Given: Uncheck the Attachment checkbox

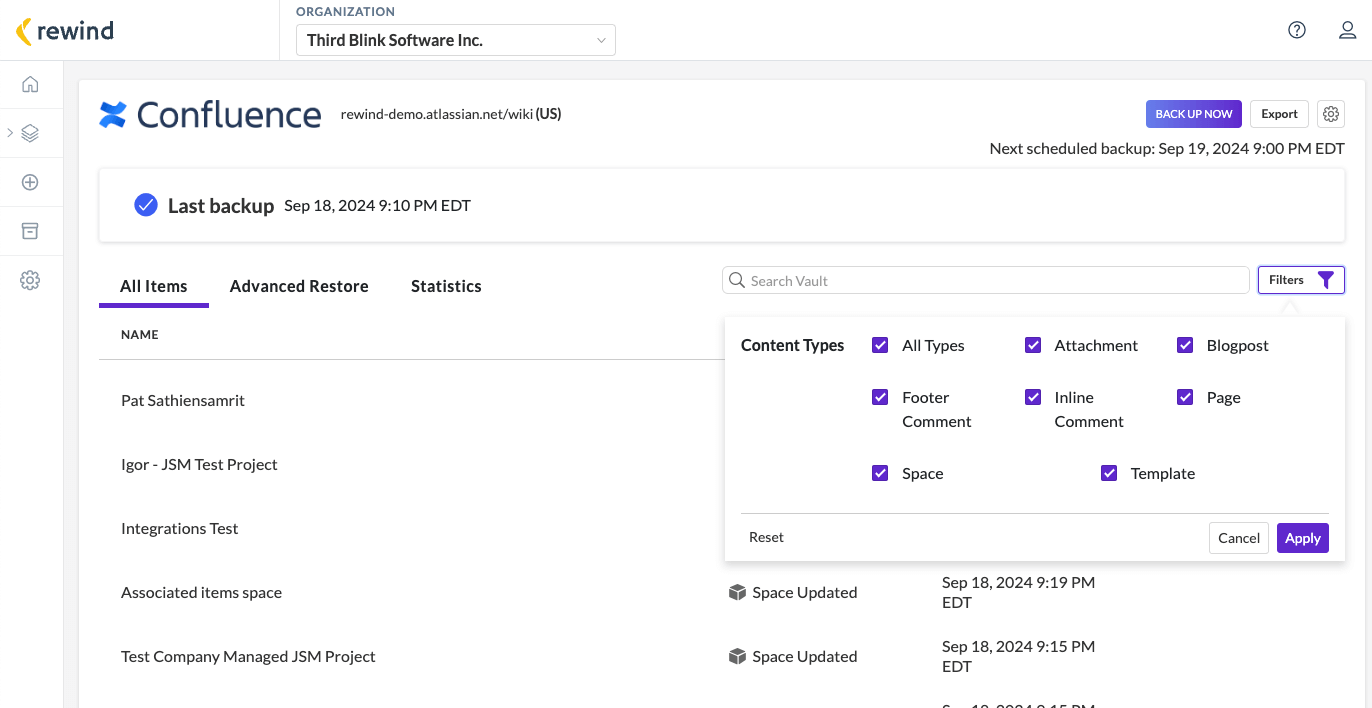Looking at the screenshot, I should point(1033,345).
